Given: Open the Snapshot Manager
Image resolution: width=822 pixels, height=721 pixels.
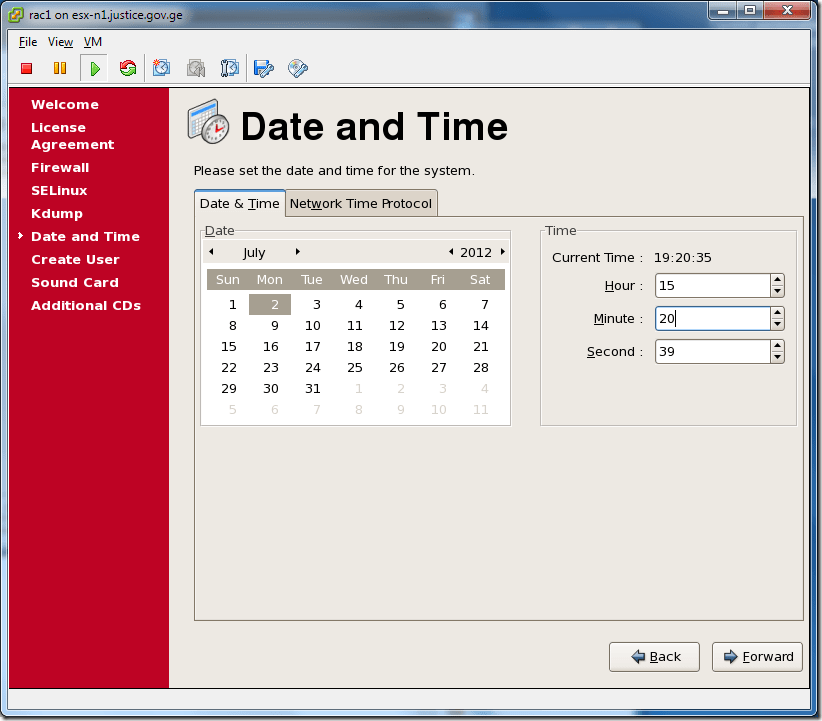Looking at the screenshot, I should point(229,68).
